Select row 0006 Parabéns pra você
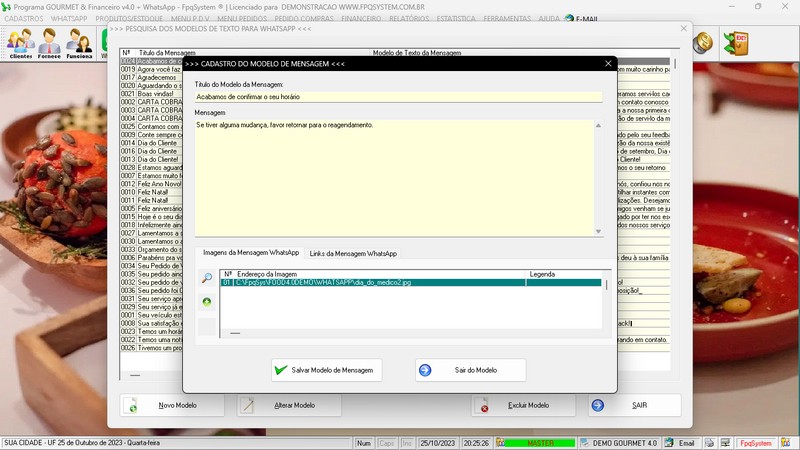Viewport: 800px width, 450px height. tap(151, 258)
